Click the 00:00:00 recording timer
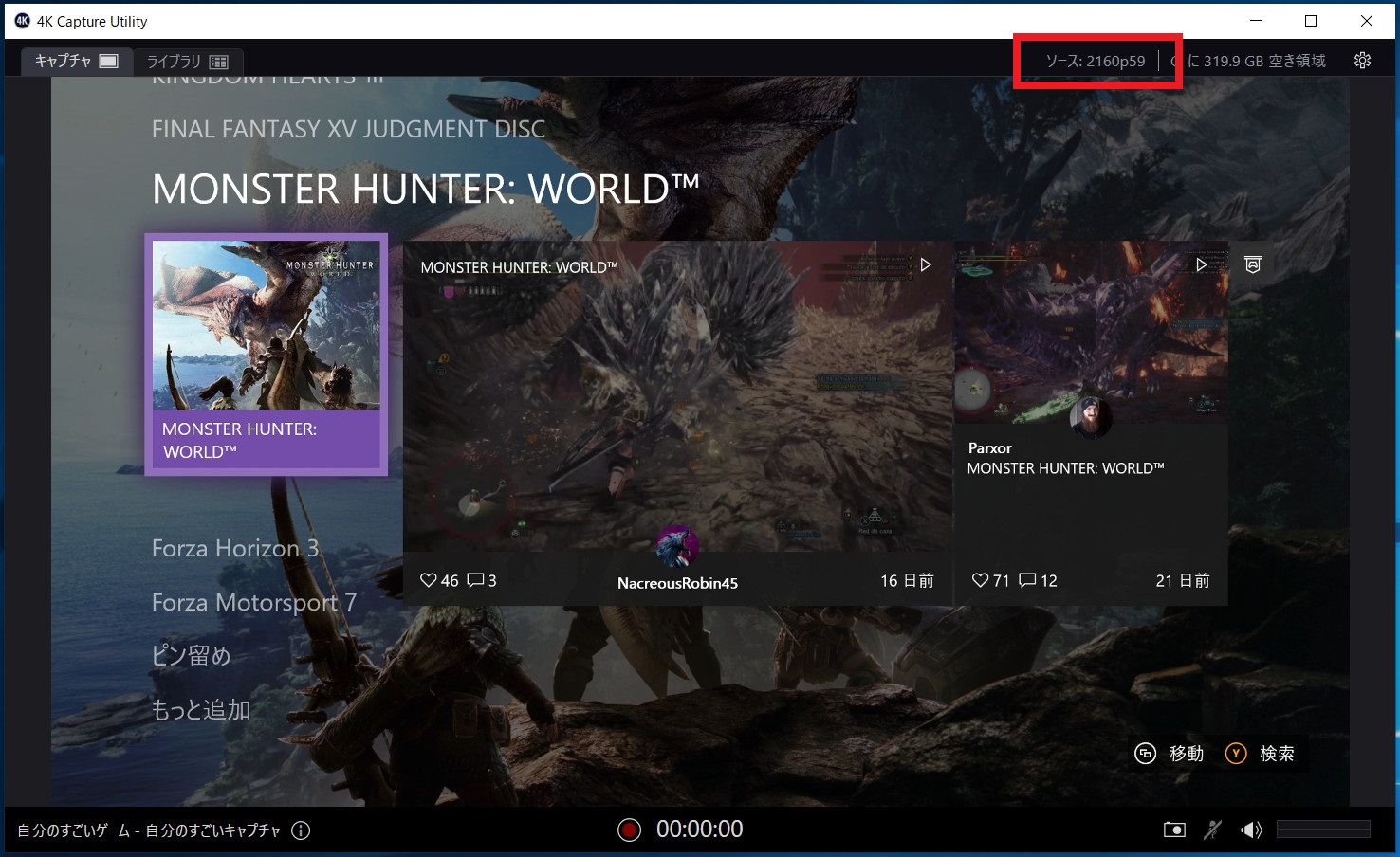This screenshot has width=1400, height=857. tap(700, 830)
